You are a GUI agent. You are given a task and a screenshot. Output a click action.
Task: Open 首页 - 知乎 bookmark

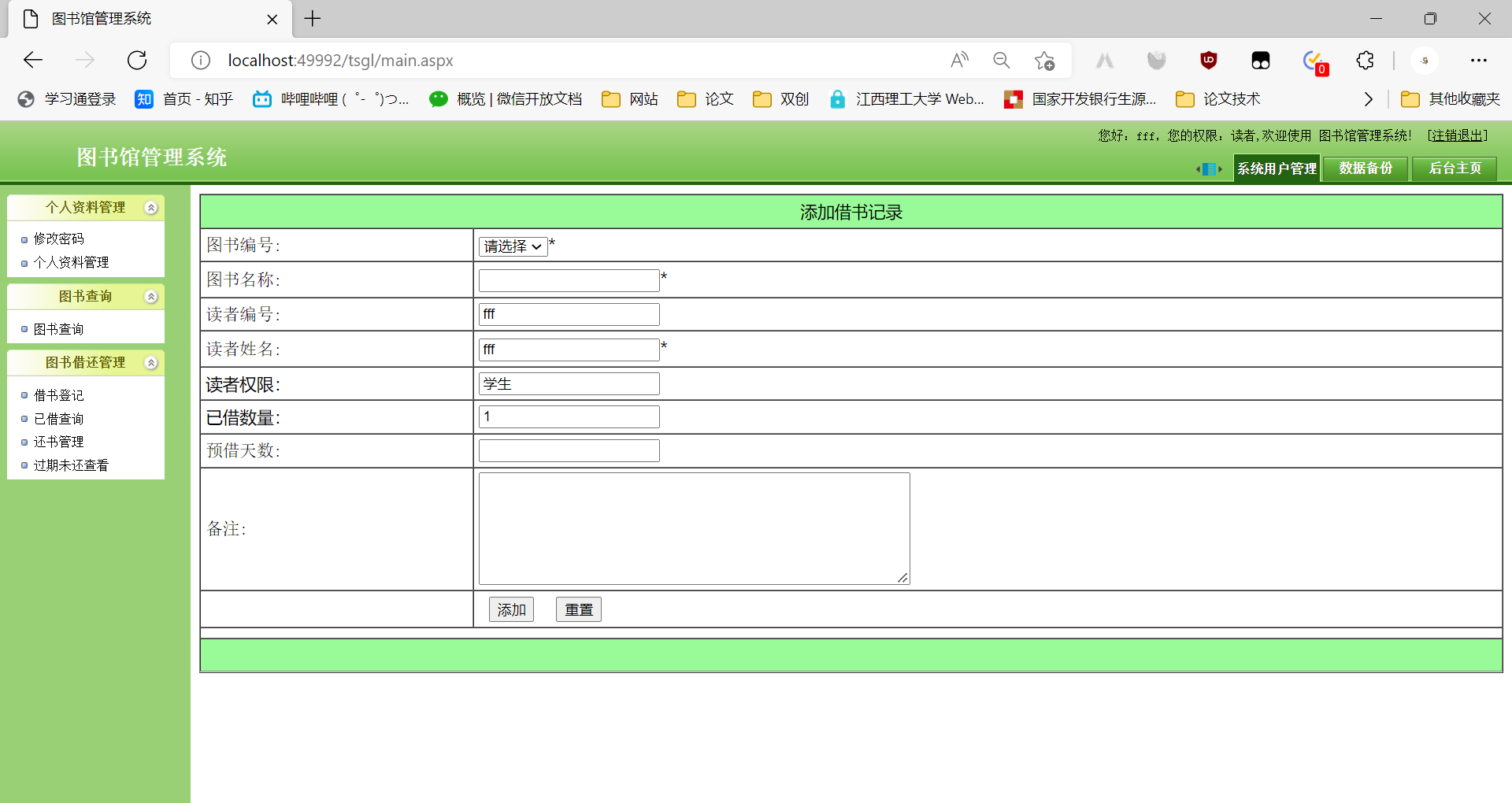(184, 99)
